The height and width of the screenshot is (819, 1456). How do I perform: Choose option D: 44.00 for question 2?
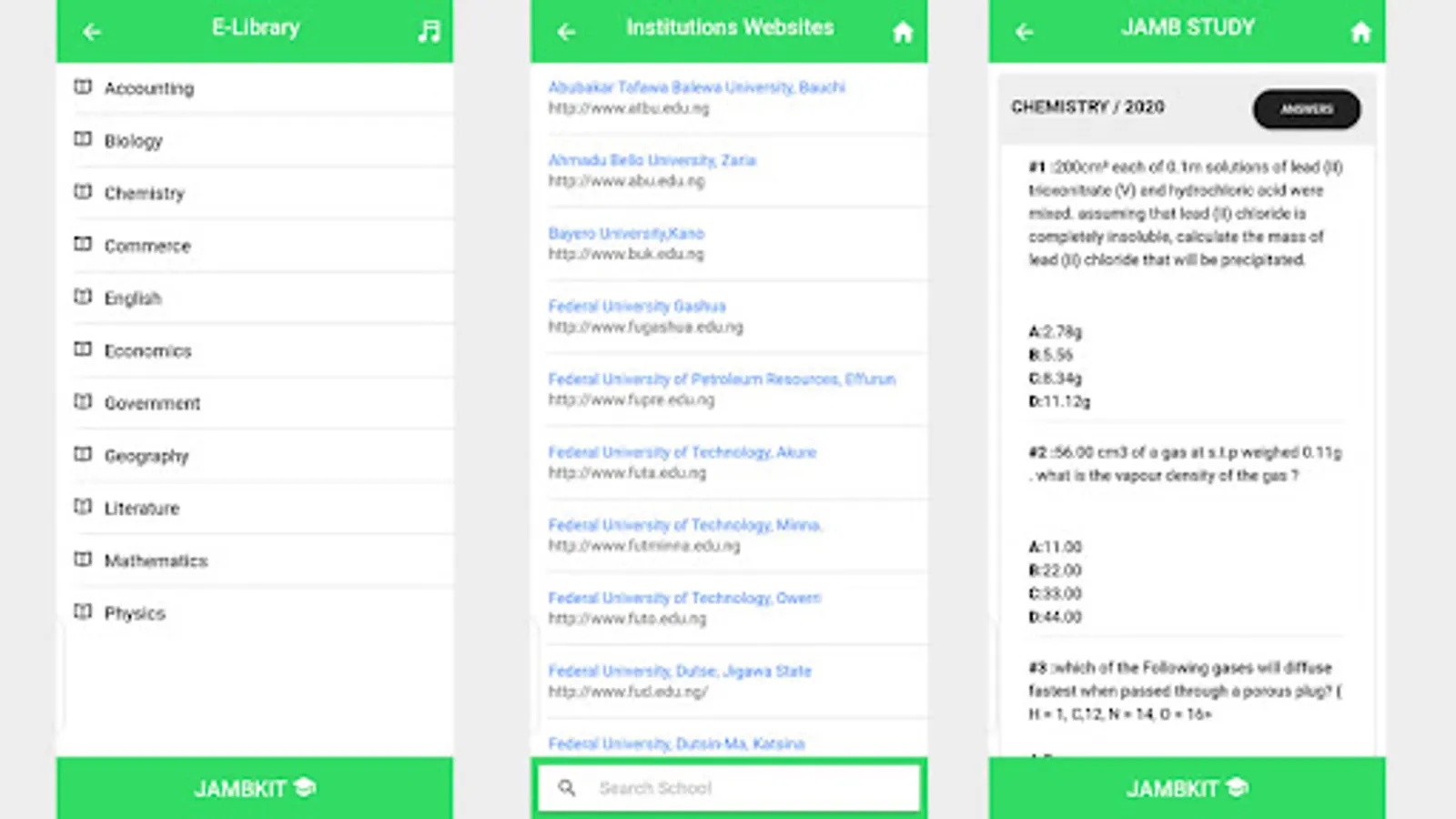click(1056, 617)
